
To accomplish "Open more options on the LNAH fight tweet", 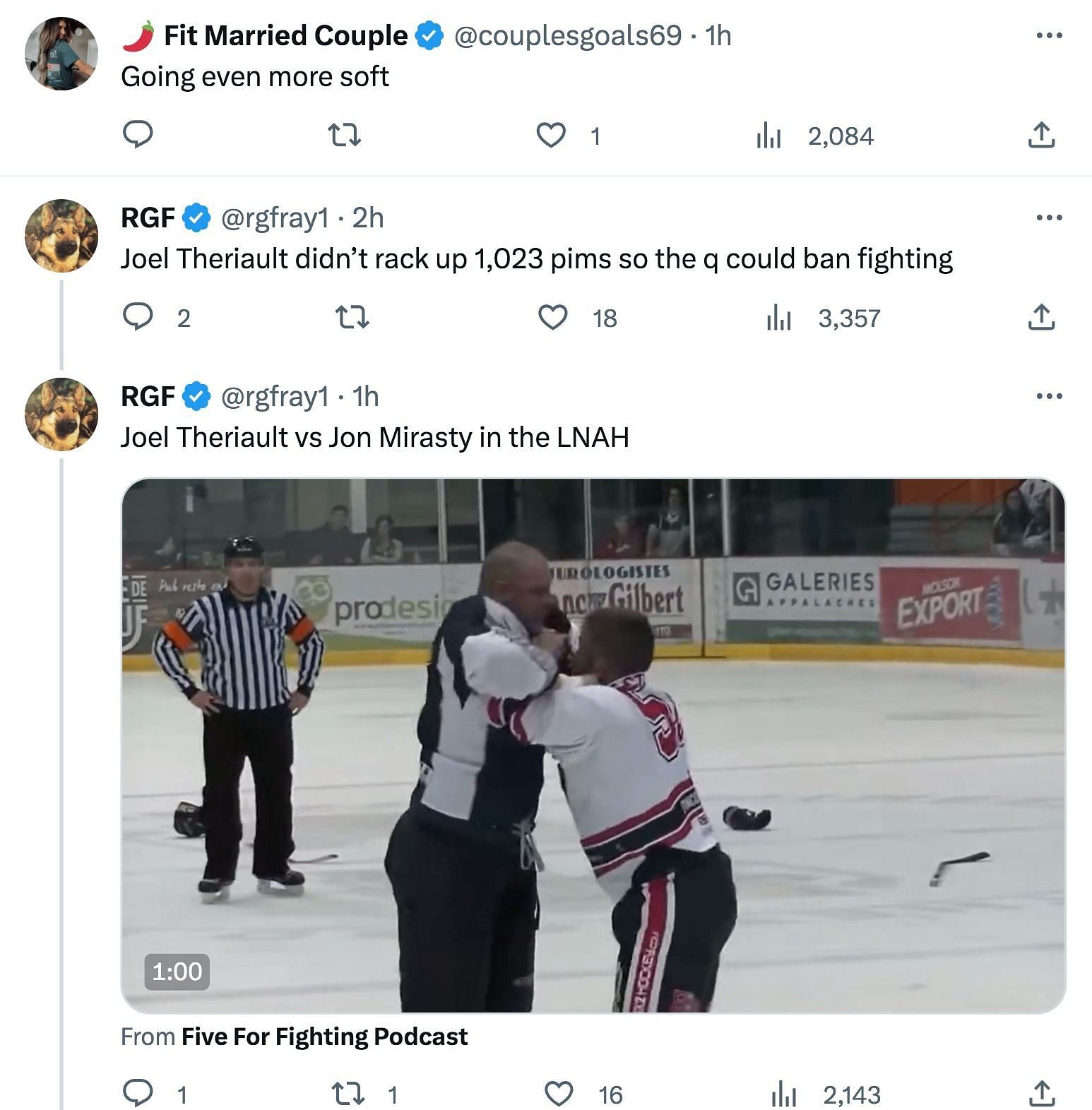I will tap(1049, 396).
